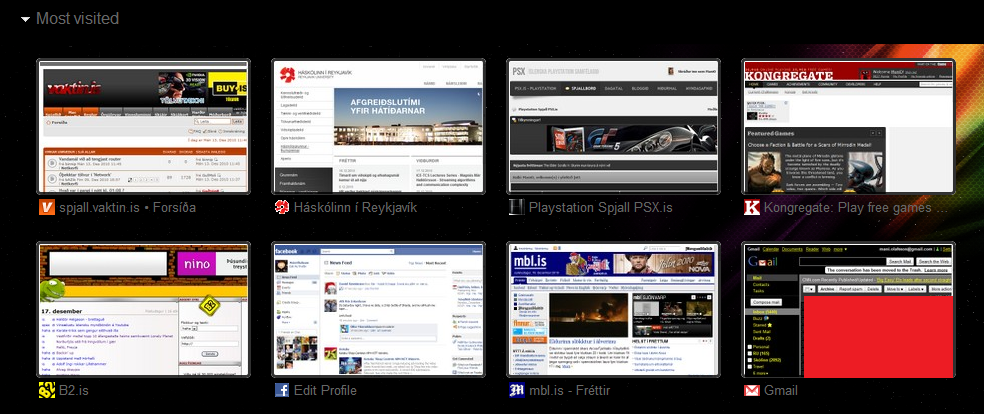
Task: Select the B2.is page thumbnail
Action: (x=143, y=308)
